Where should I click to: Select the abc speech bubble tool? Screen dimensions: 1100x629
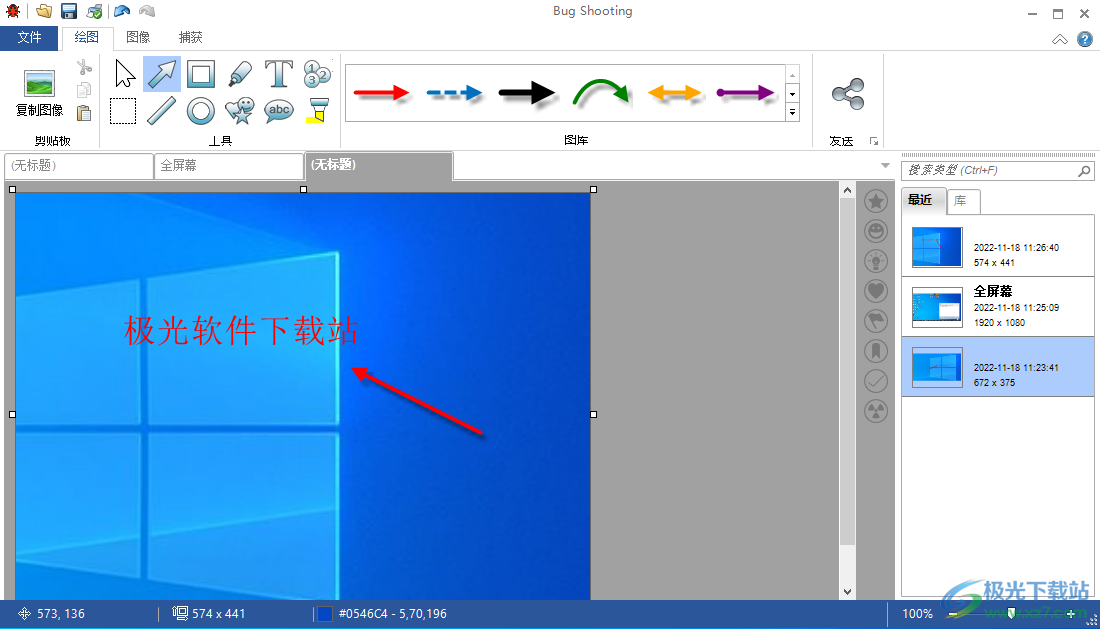point(279,111)
